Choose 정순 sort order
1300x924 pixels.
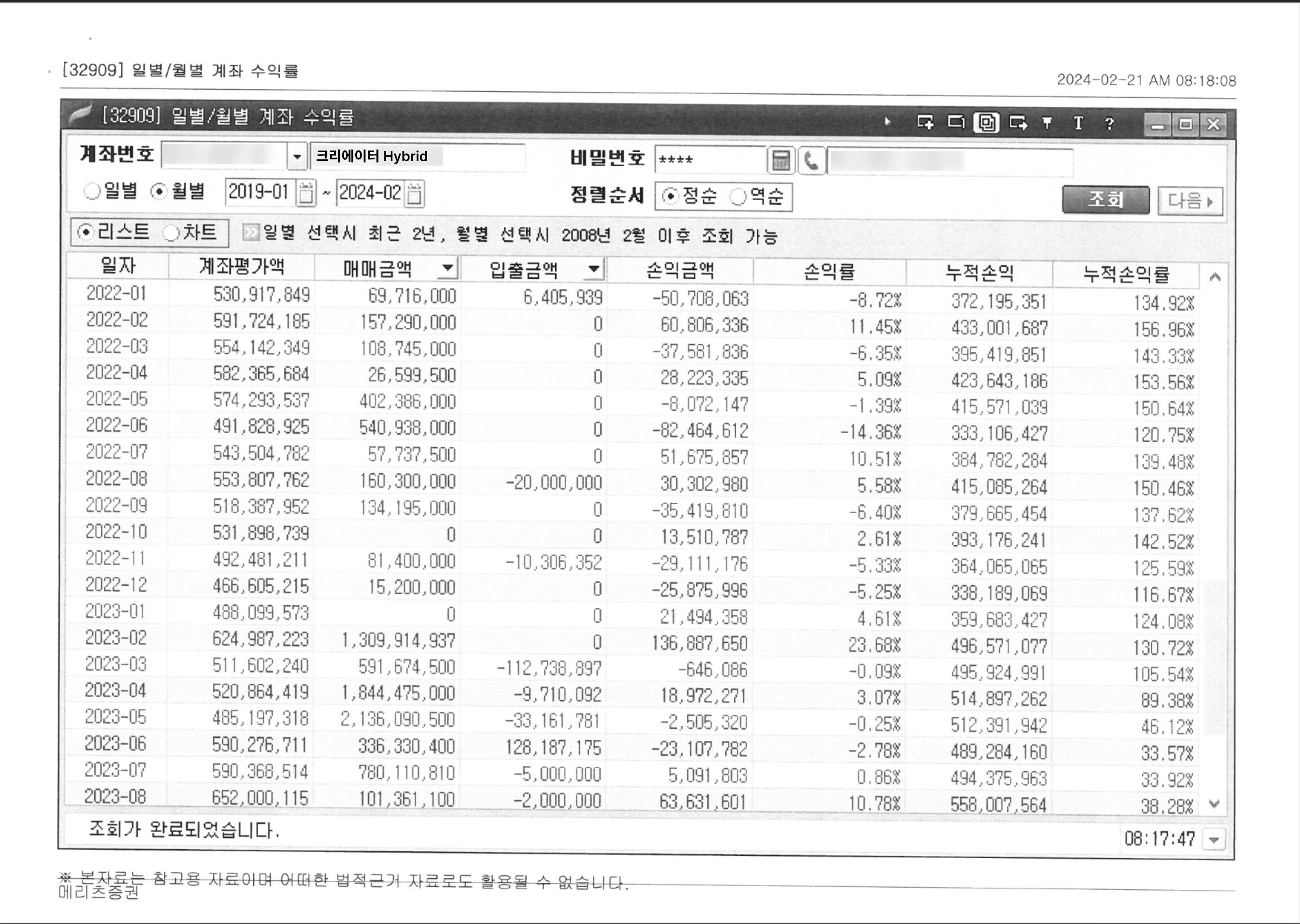pyautogui.click(x=670, y=196)
